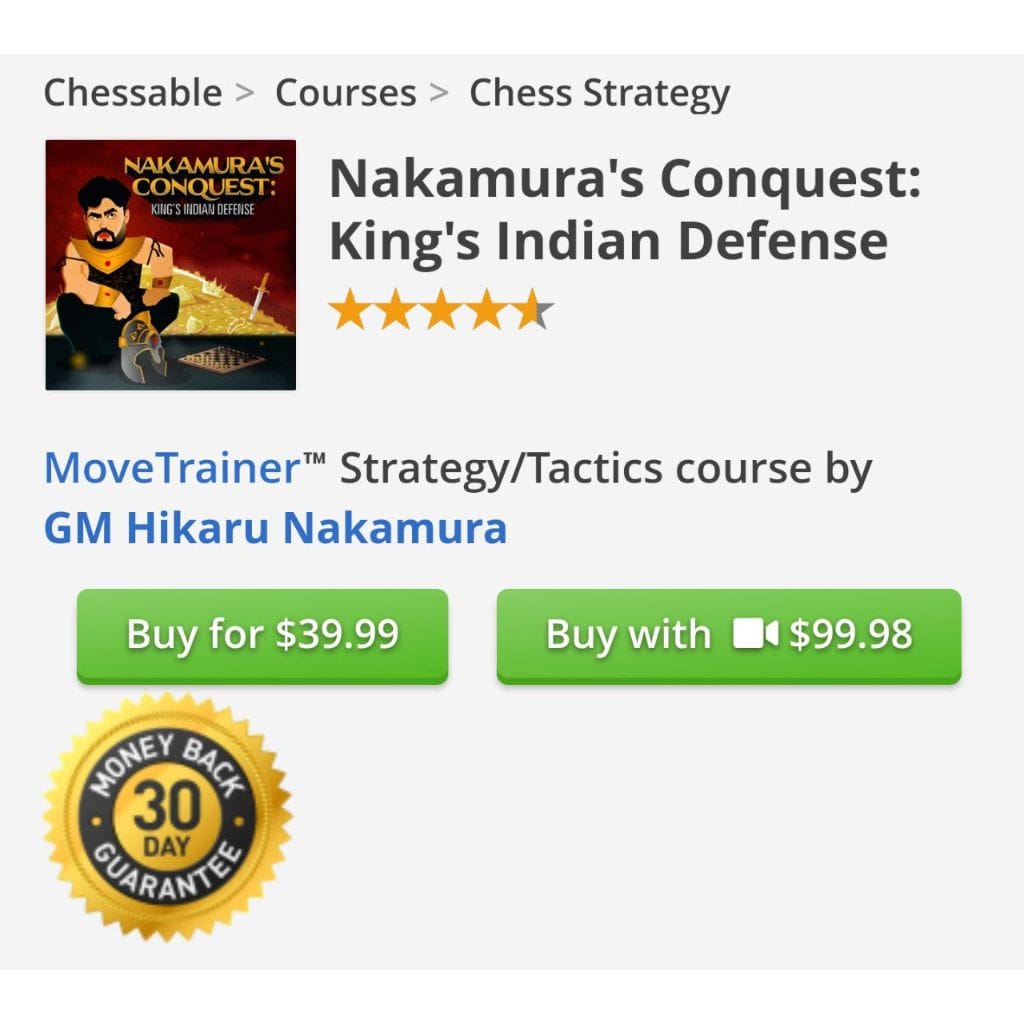
Task: Open the Nakamura's Conquest cover thumbnail
Action: coord(170,265)
